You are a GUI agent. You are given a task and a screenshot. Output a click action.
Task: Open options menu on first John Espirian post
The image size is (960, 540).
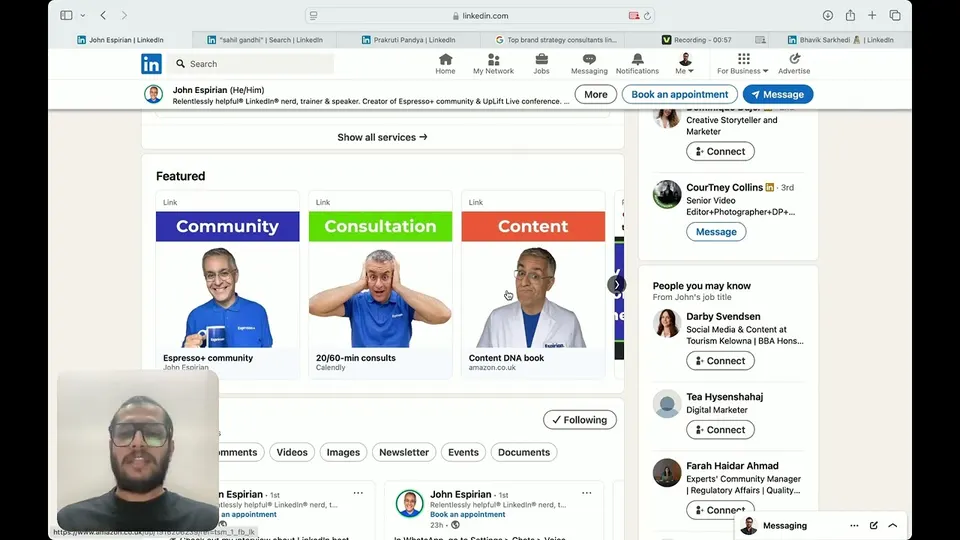tap(358, 493)
